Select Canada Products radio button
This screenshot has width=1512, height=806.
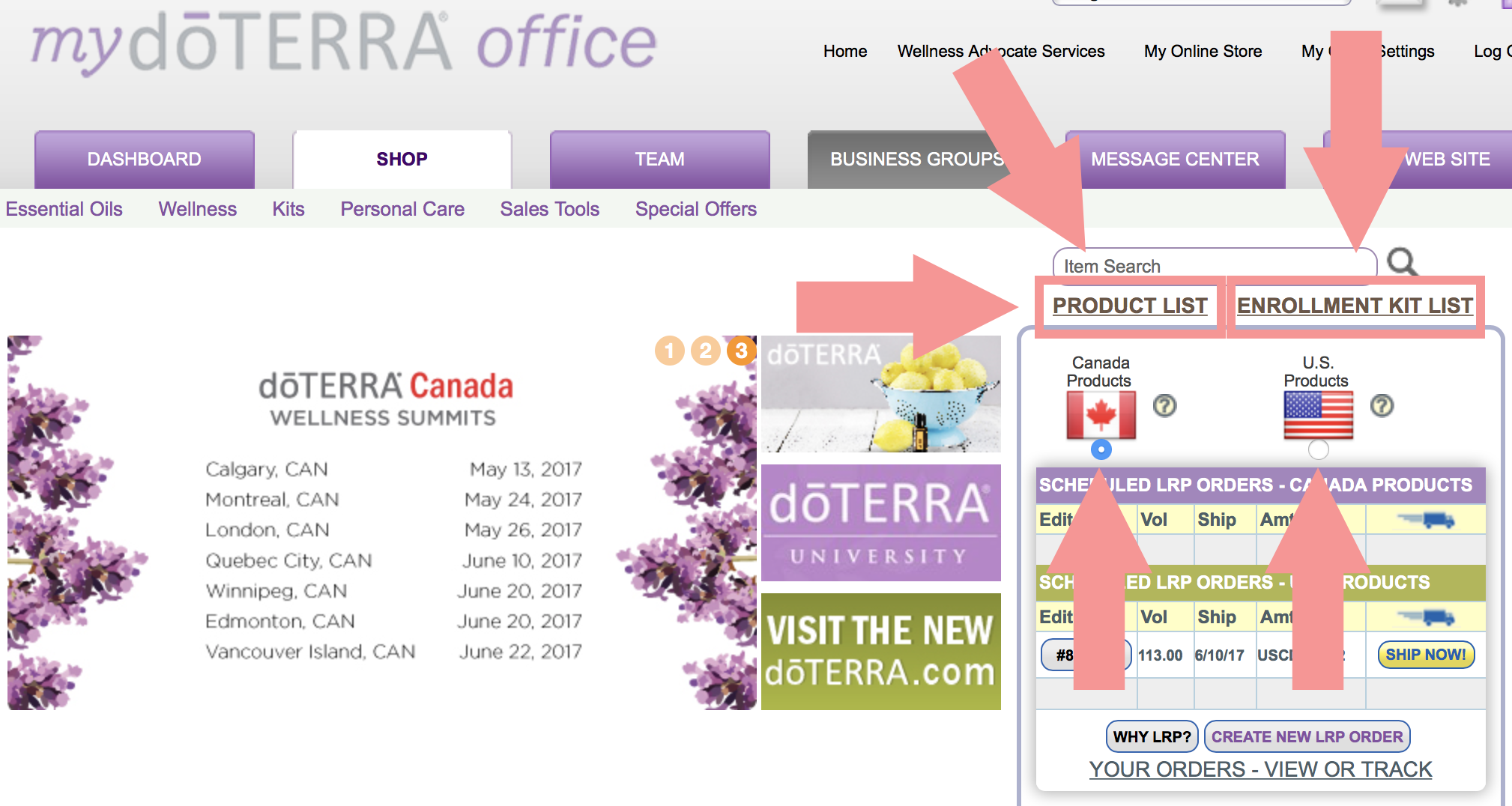(x=1101, y=449)
